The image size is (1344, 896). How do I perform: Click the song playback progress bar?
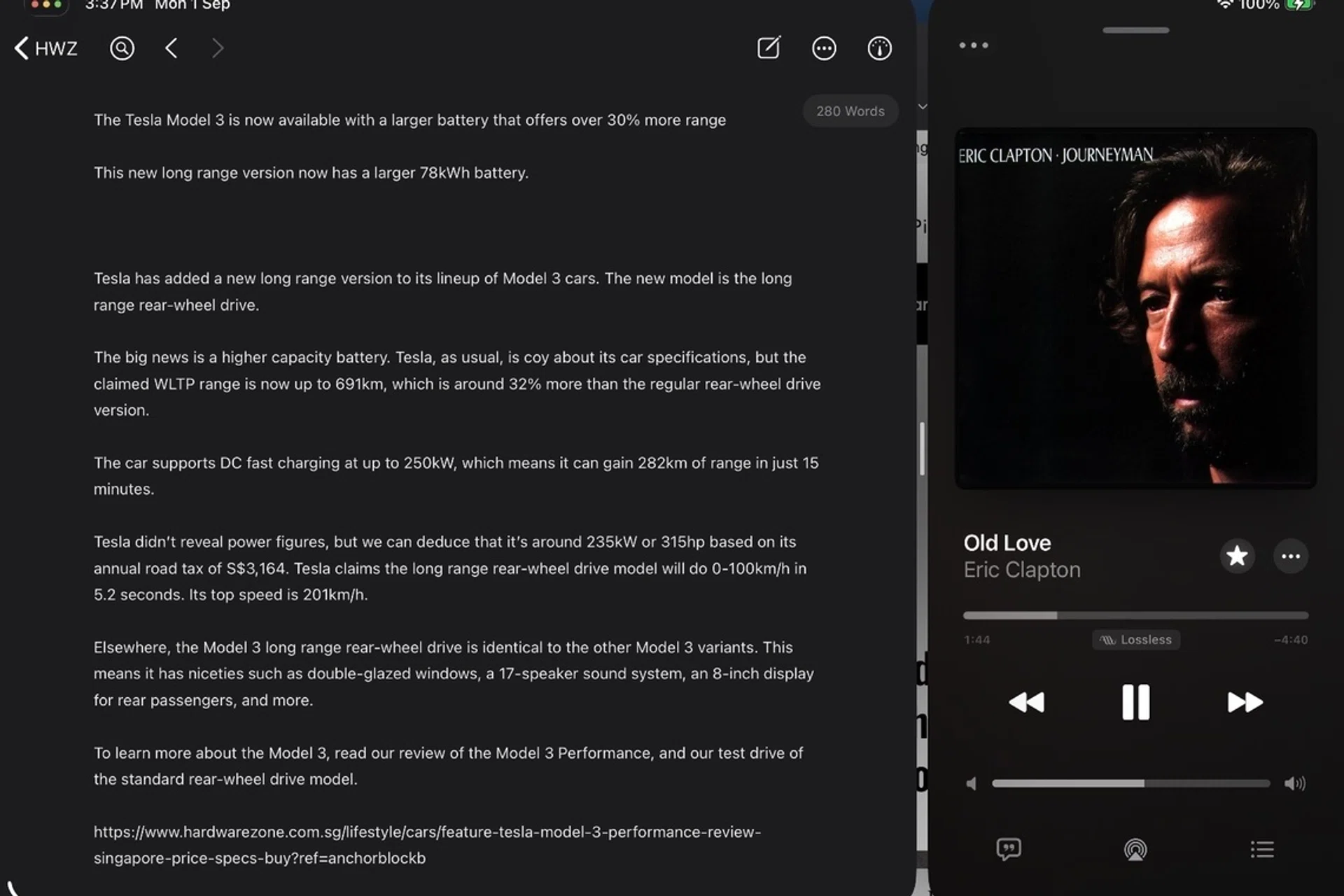pyautogui.click(x=1135, y=615)
